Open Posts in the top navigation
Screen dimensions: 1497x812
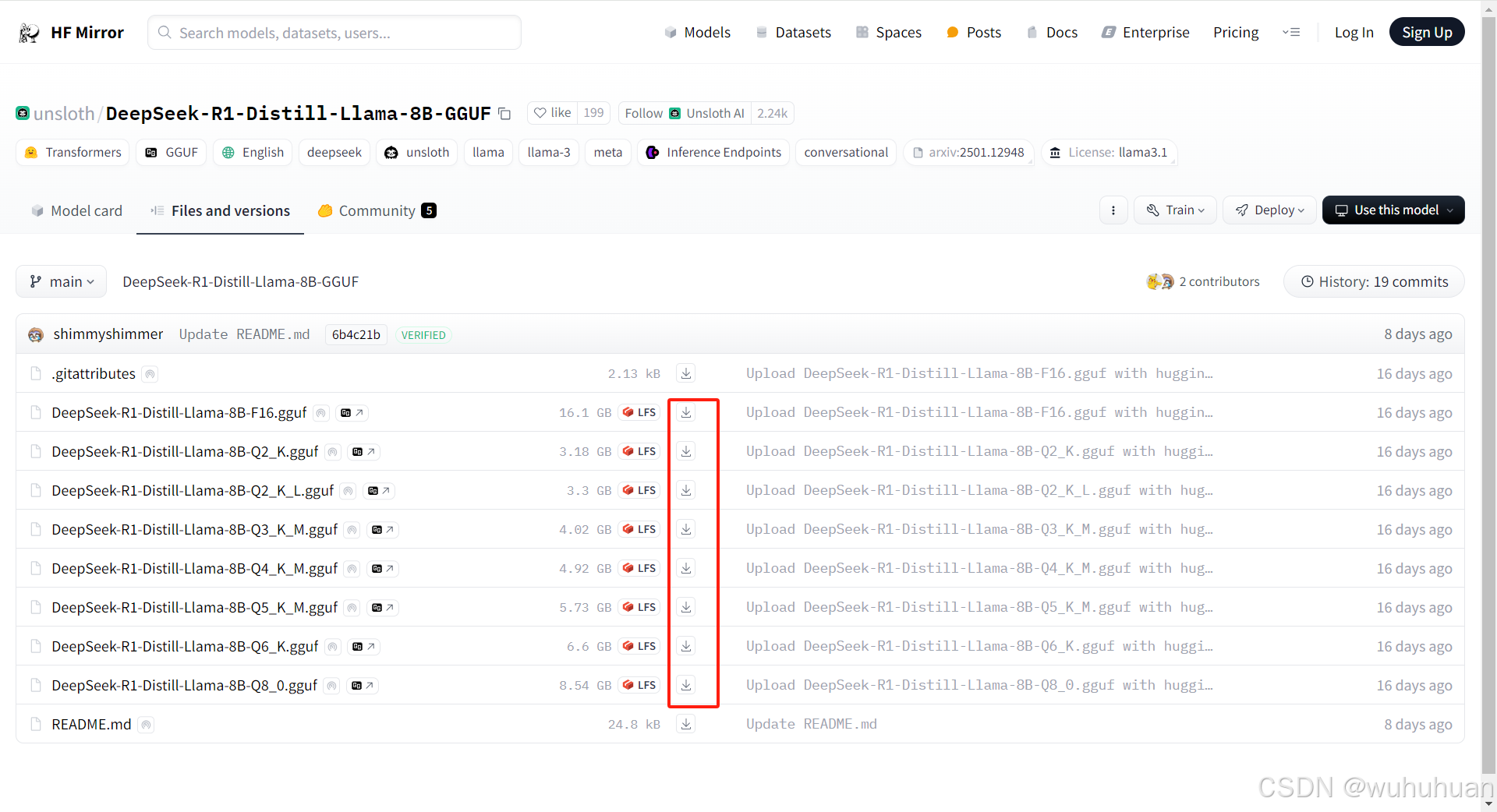(973, 32)
